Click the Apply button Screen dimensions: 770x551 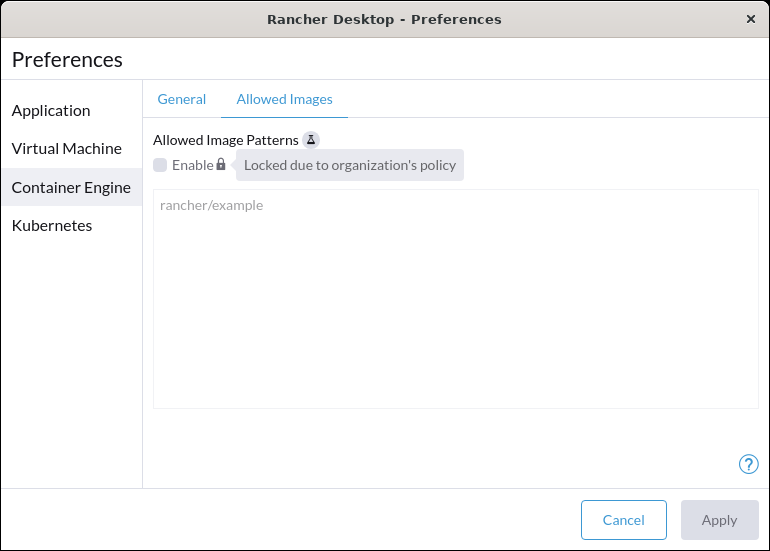(719, 520)
